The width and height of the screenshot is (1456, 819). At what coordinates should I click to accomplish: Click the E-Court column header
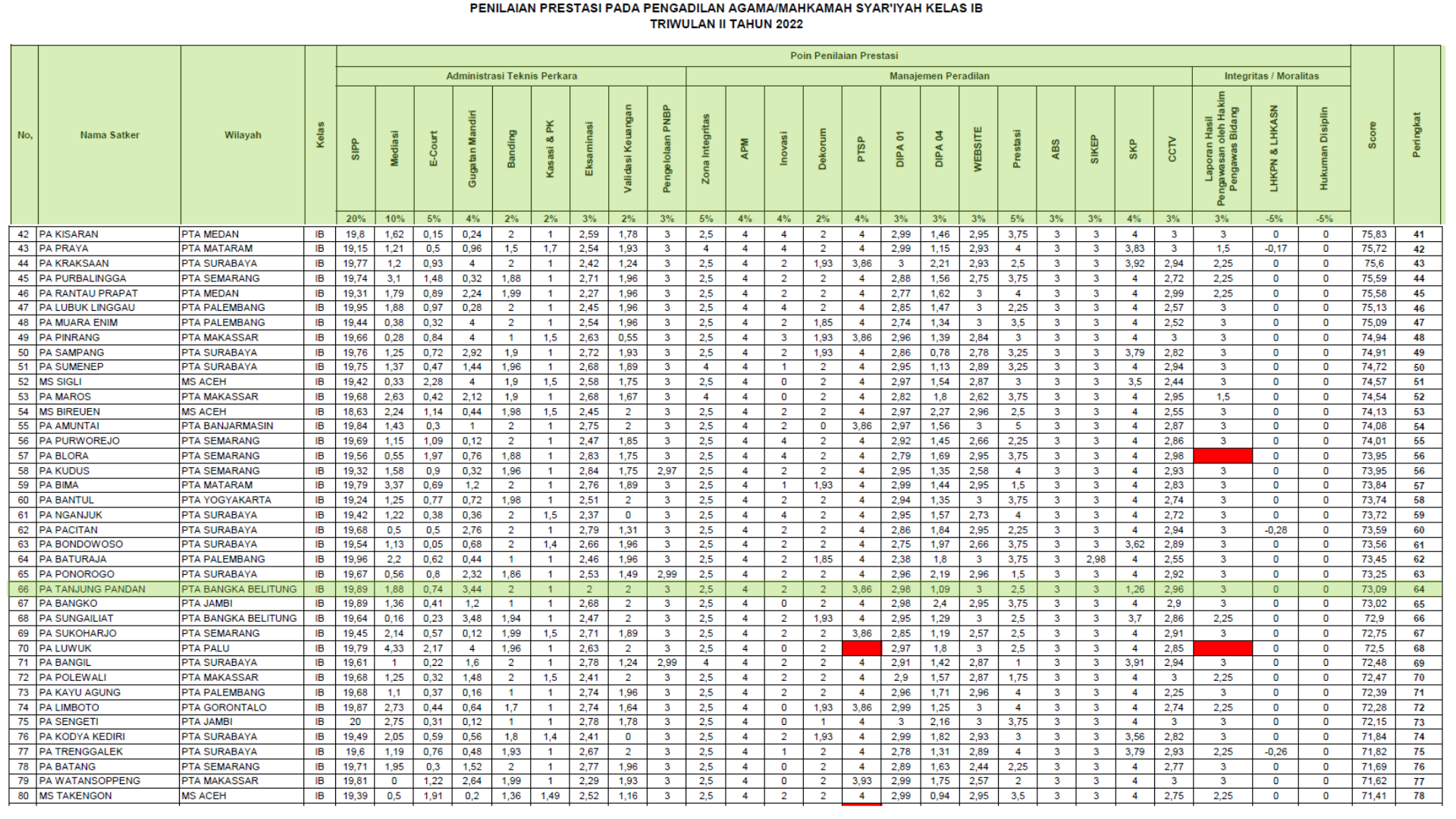(434, 149)
